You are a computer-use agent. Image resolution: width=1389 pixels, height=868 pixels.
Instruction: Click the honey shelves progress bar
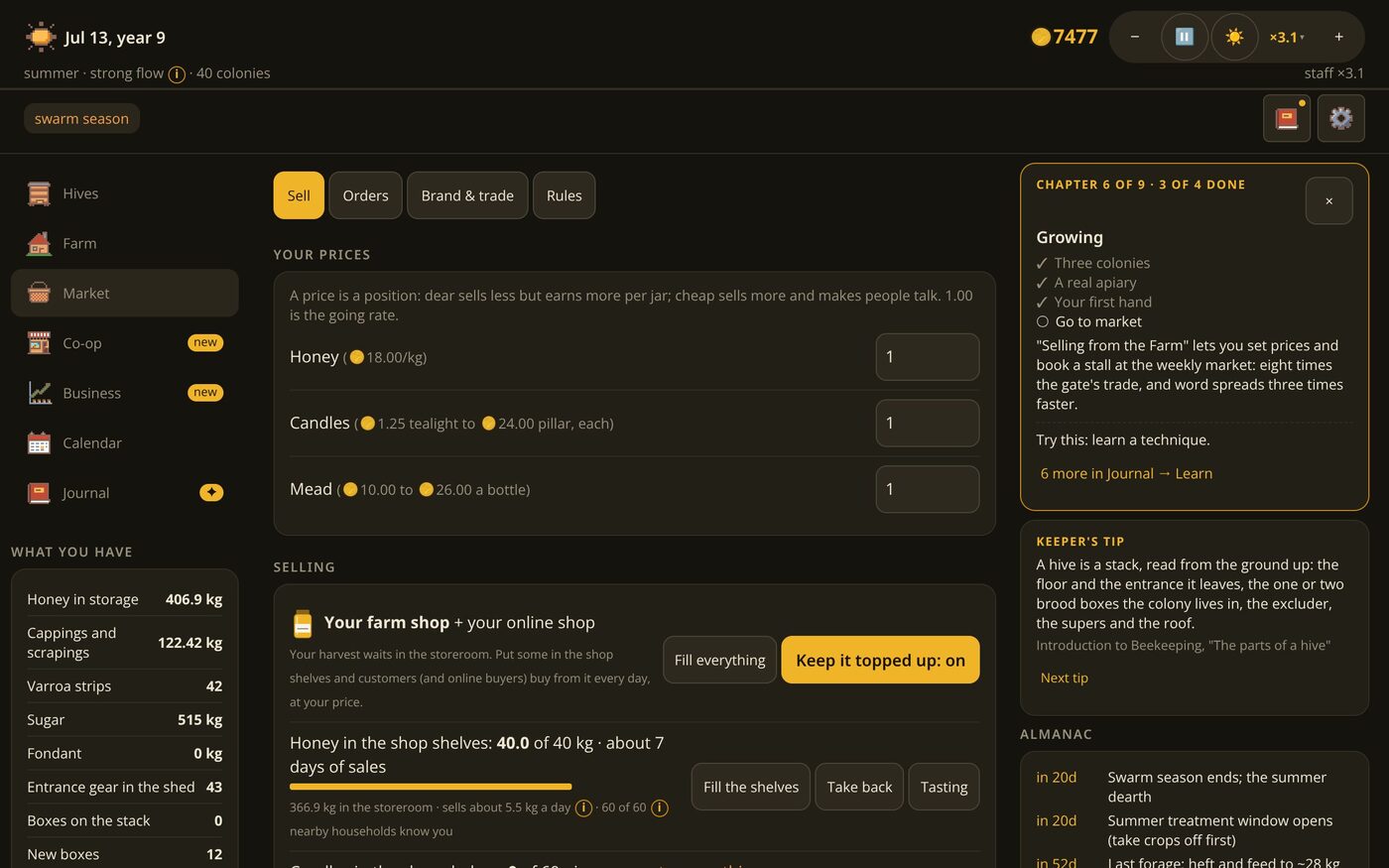431,787
